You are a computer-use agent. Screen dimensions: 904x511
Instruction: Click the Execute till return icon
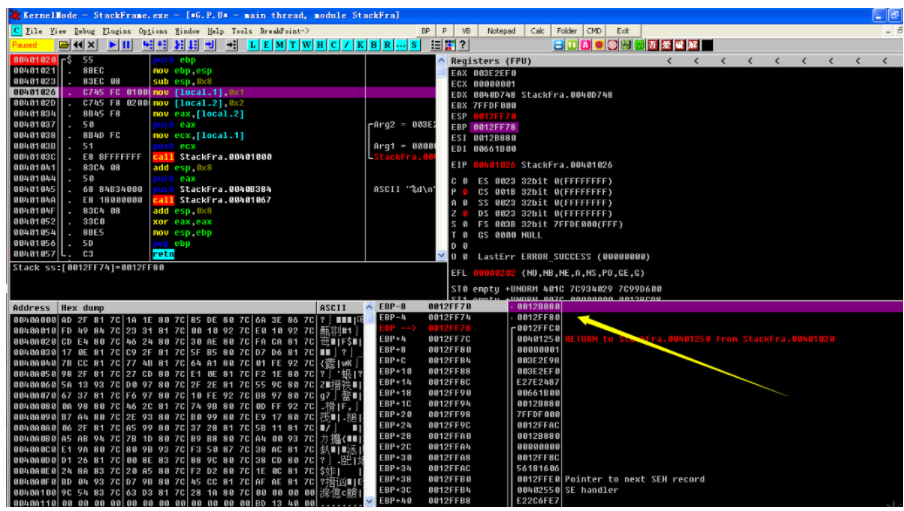click(209, 45)
